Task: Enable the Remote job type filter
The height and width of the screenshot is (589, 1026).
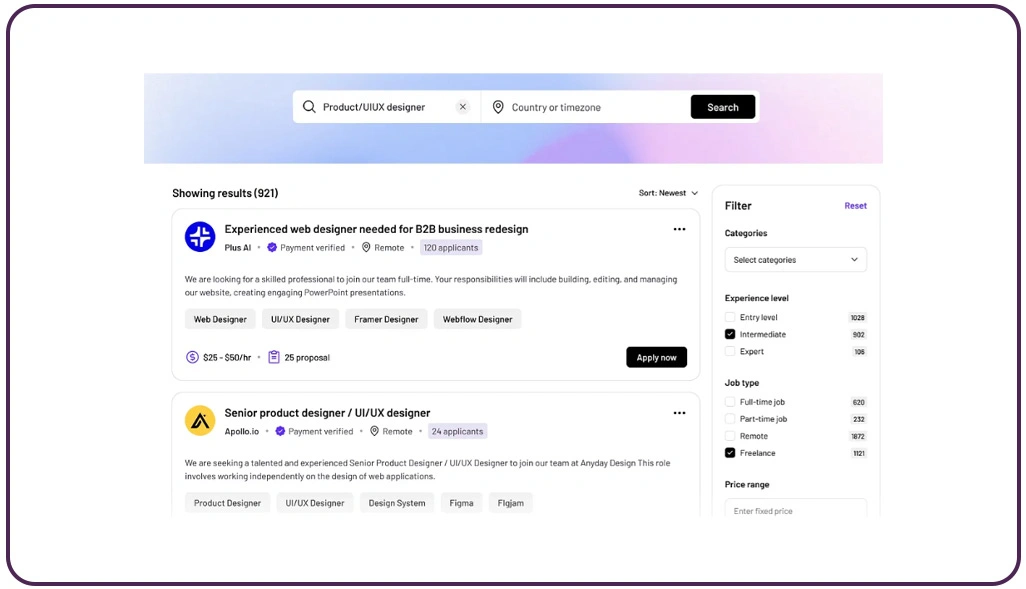Action: [x=729, y=436]
